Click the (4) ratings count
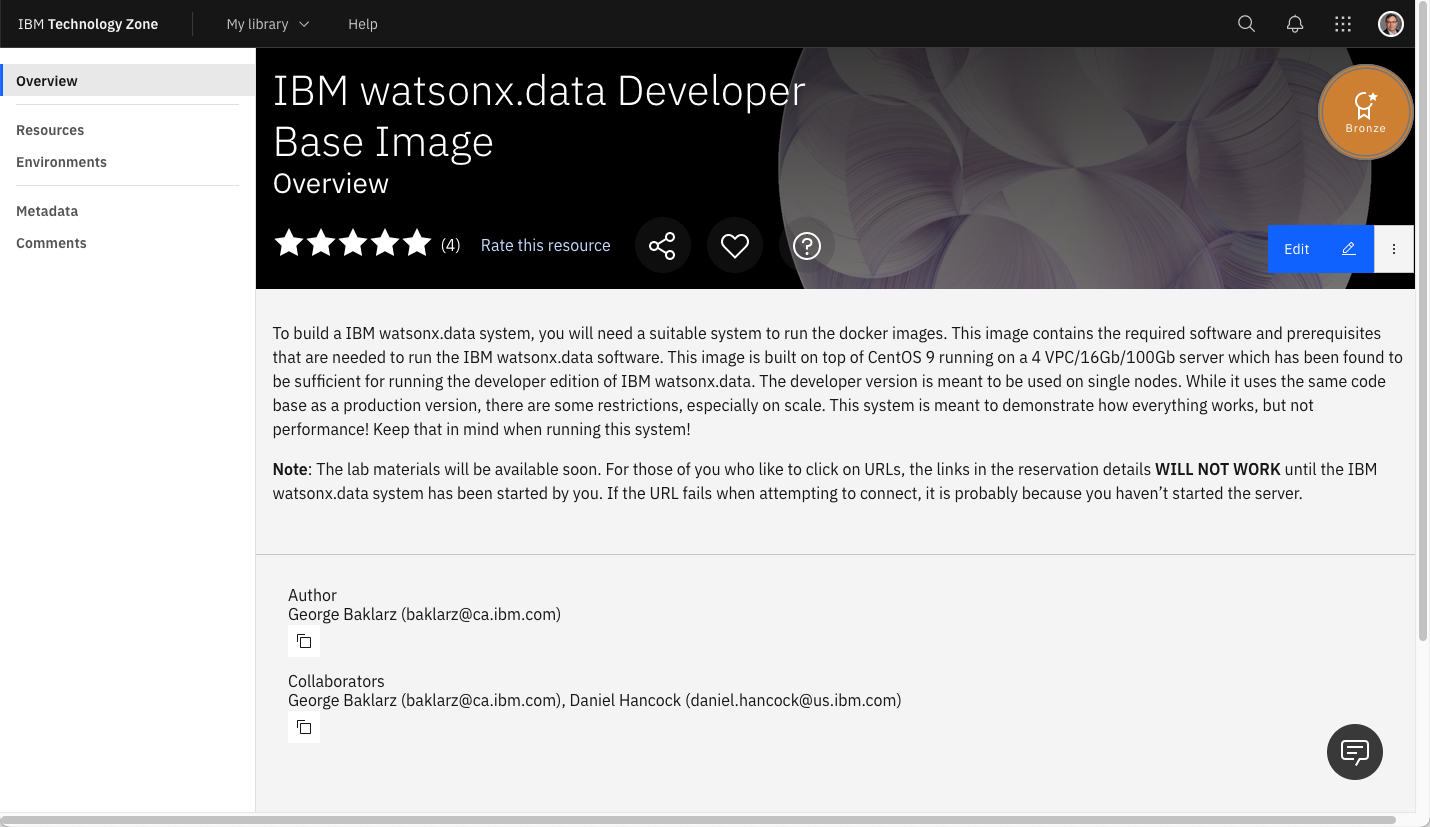 pyautogui.click(x=450, y=245)
